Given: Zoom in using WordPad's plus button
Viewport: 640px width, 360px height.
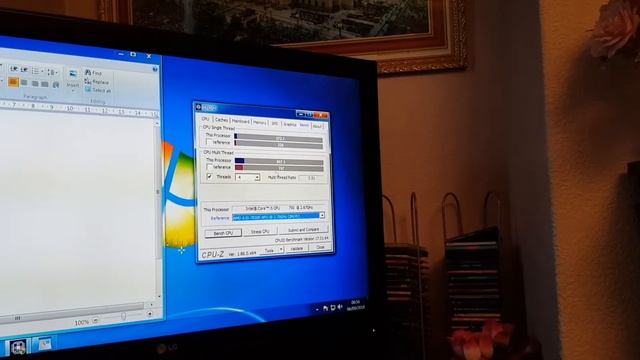Looking at the screenshot, I should [x=150, y=314].
